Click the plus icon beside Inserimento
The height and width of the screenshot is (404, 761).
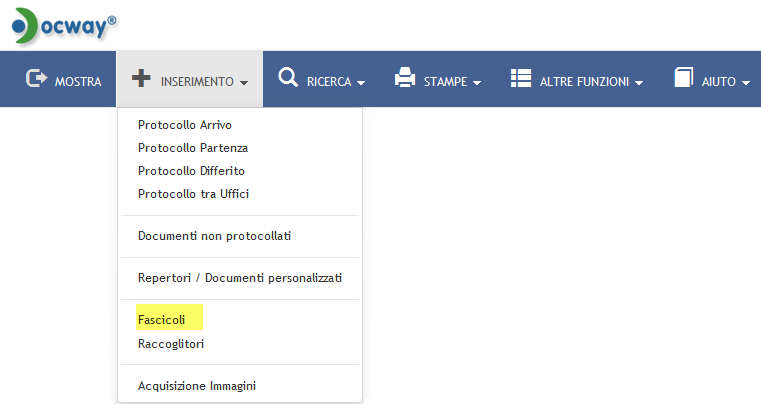141,79
